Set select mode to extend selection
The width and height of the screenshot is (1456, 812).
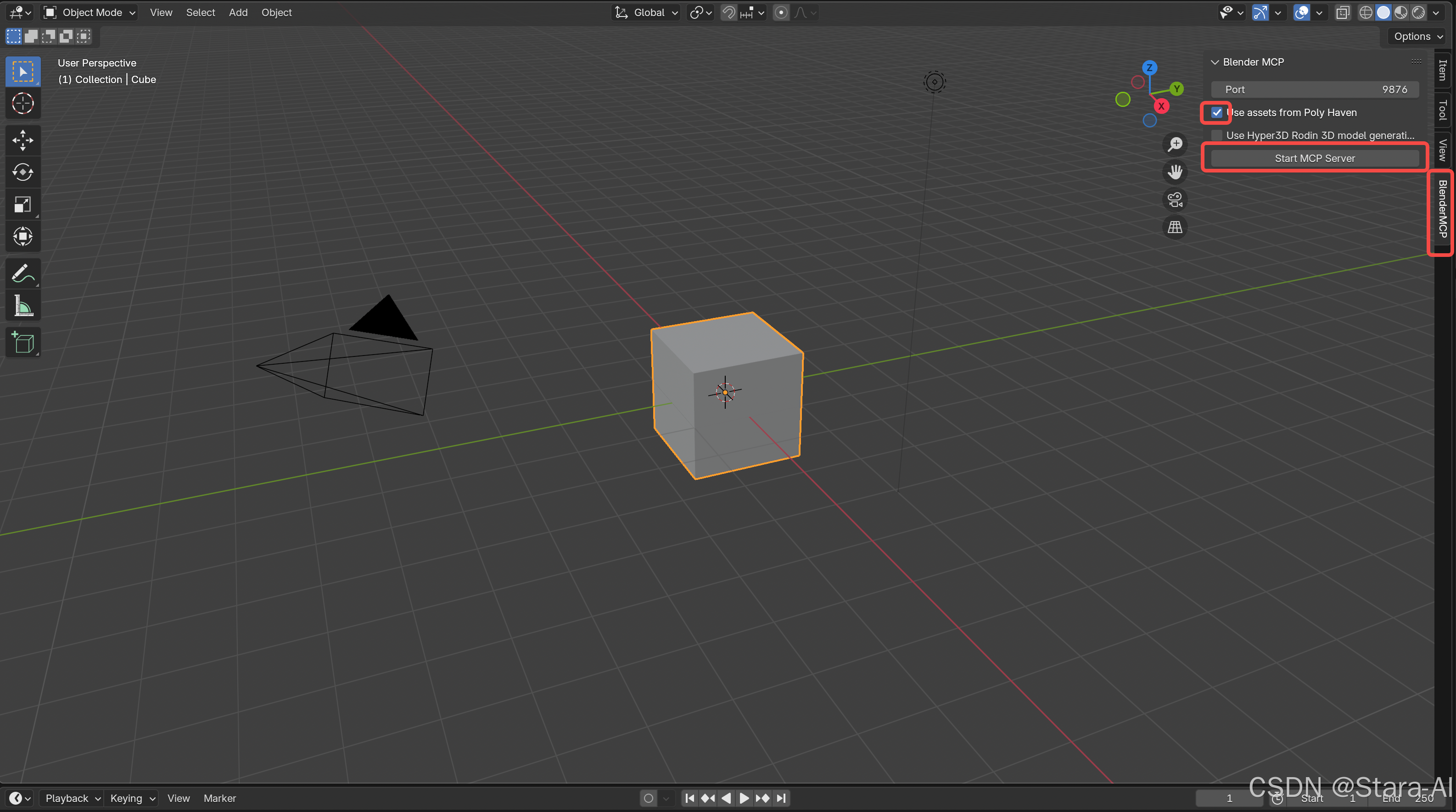click(31, 37)
